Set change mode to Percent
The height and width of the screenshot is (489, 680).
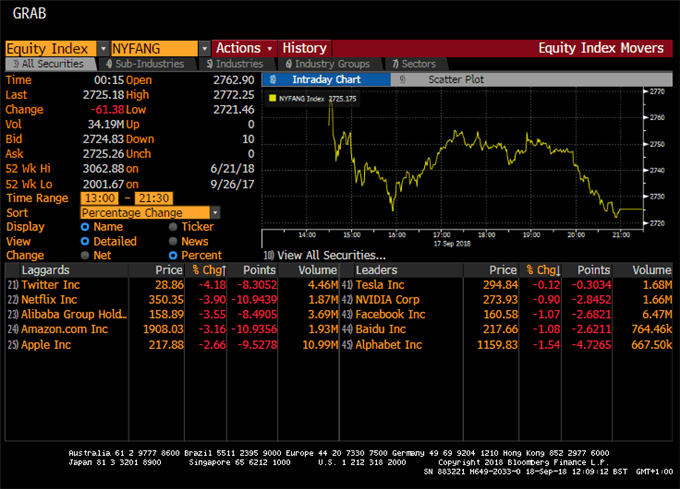(173, 255)
